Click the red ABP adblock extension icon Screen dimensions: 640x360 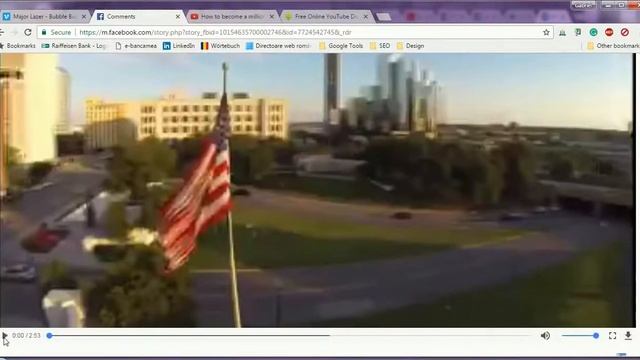609,32
